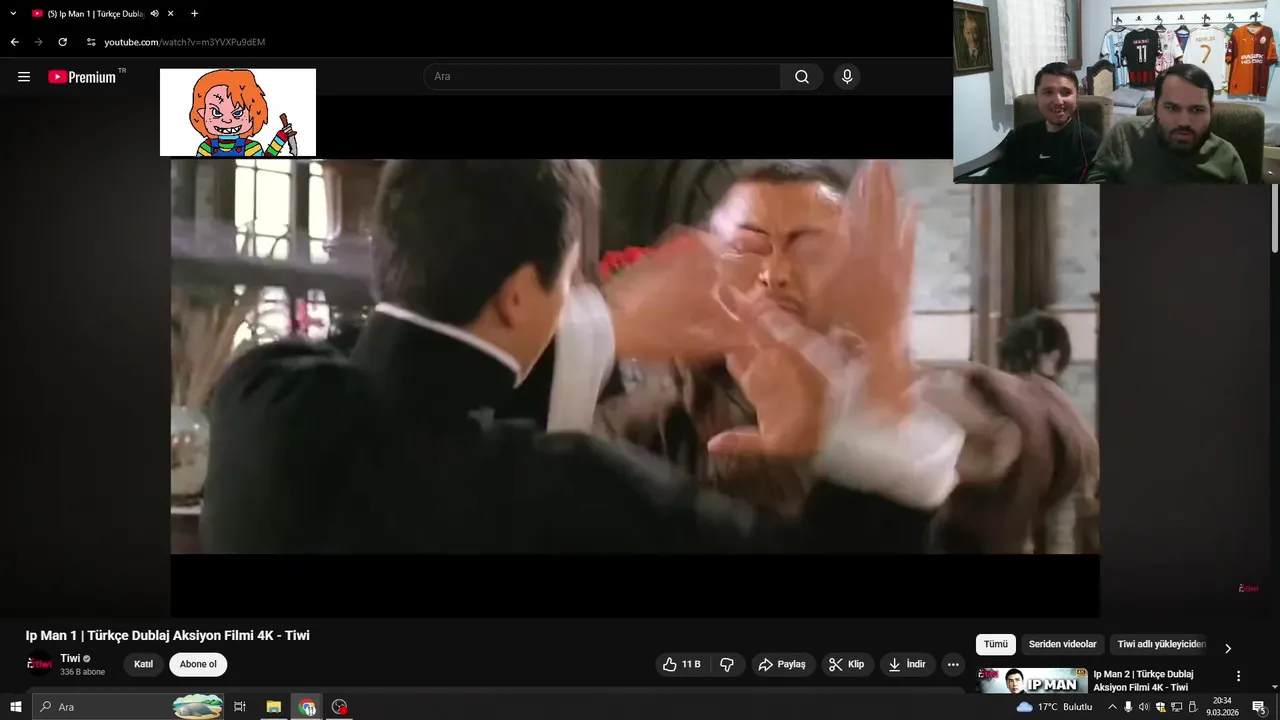Download the video with İndir
Viewport: 1280px width, 720px height.
(x=907, y=664)
